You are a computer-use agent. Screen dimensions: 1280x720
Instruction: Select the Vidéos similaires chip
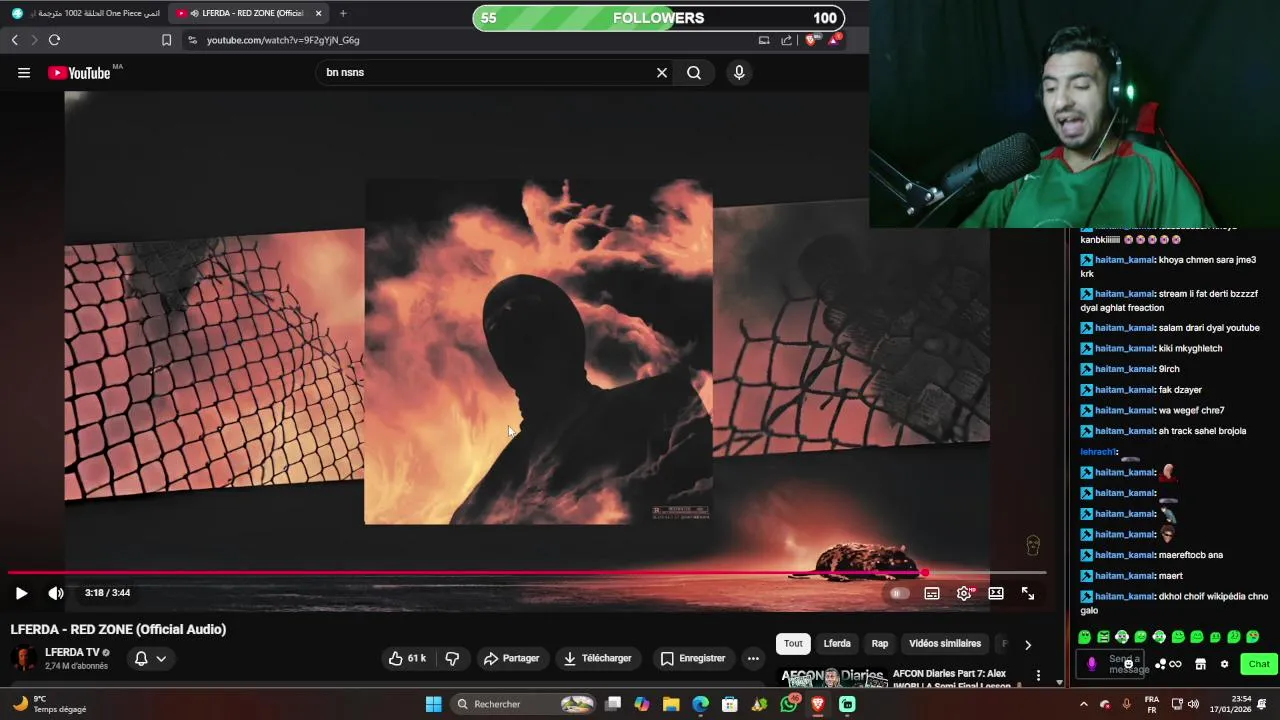(x=945, y=644)
